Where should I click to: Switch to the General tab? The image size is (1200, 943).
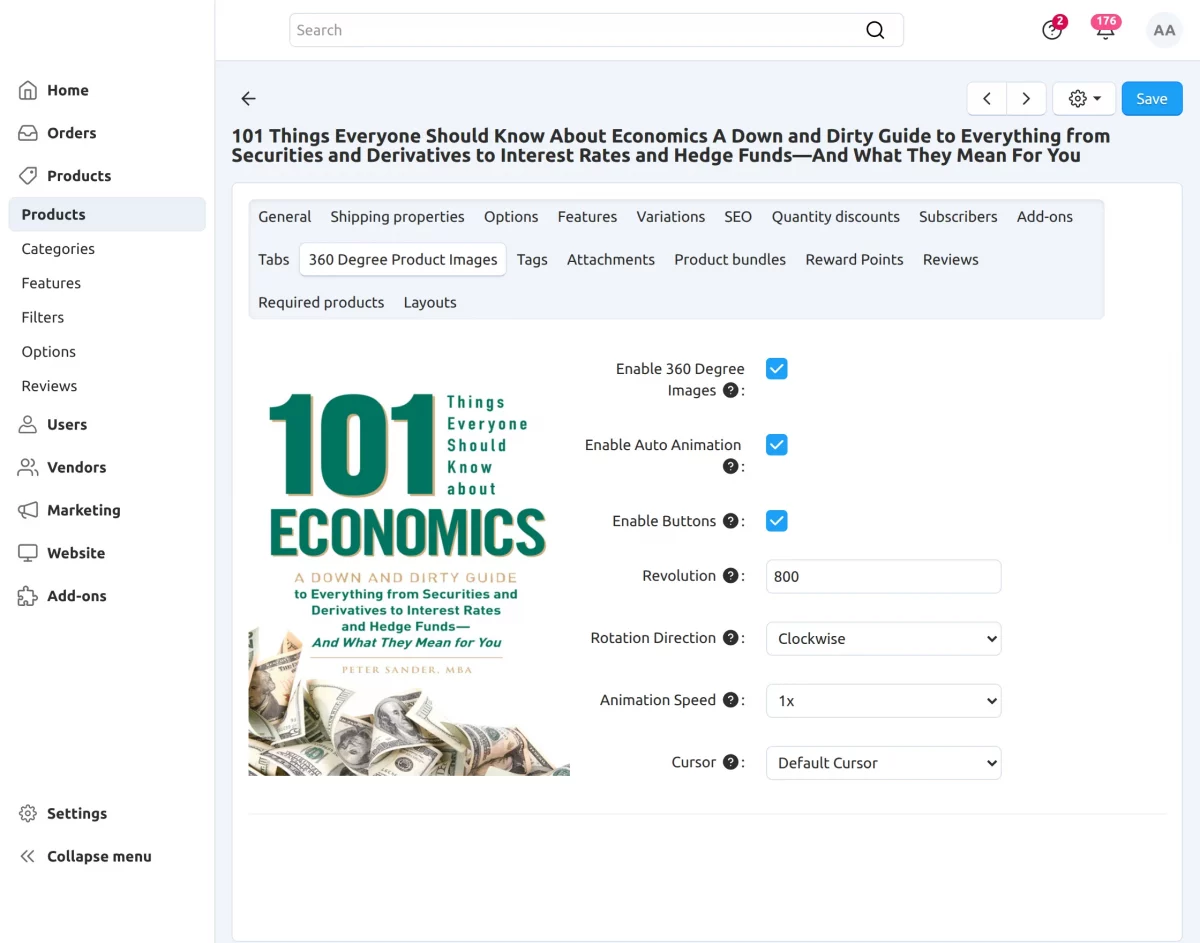(x=285, y=217)
